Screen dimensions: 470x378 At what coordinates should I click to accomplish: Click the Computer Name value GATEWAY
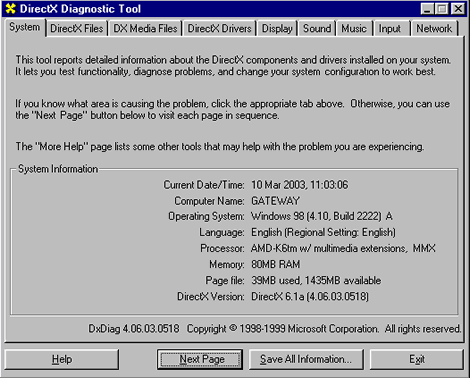[275, 201]
